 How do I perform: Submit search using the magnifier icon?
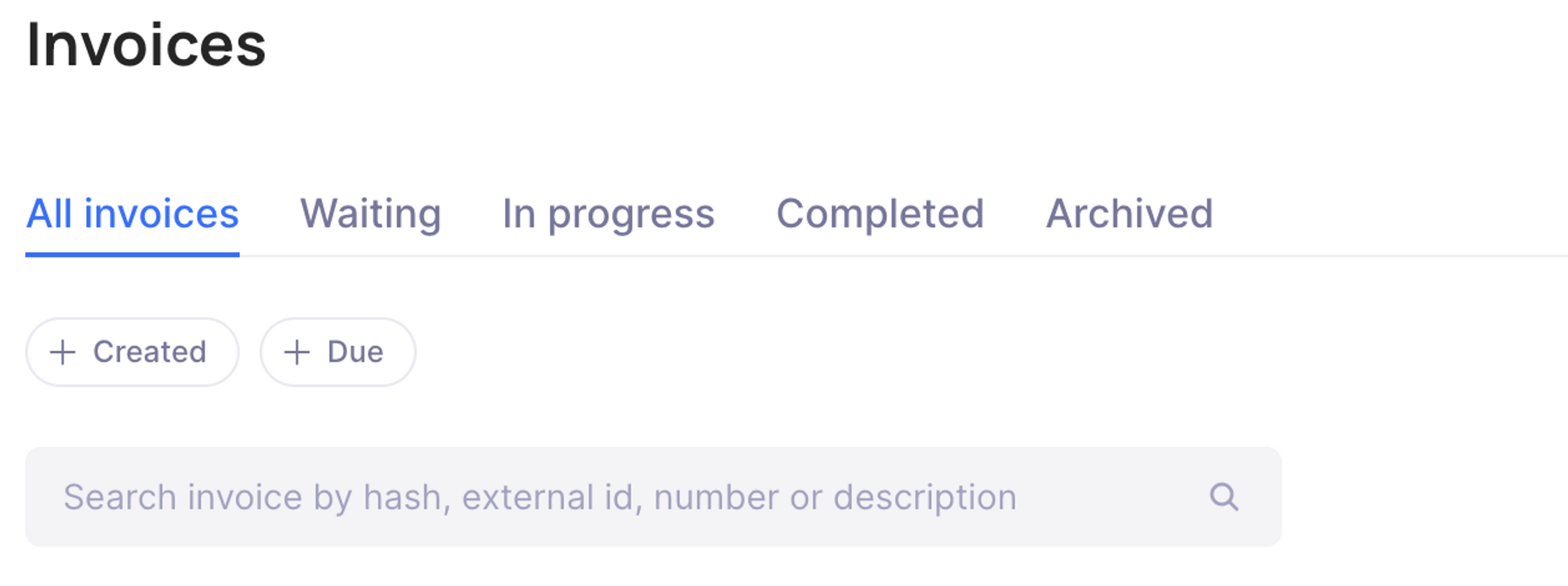pos(1223,497)
